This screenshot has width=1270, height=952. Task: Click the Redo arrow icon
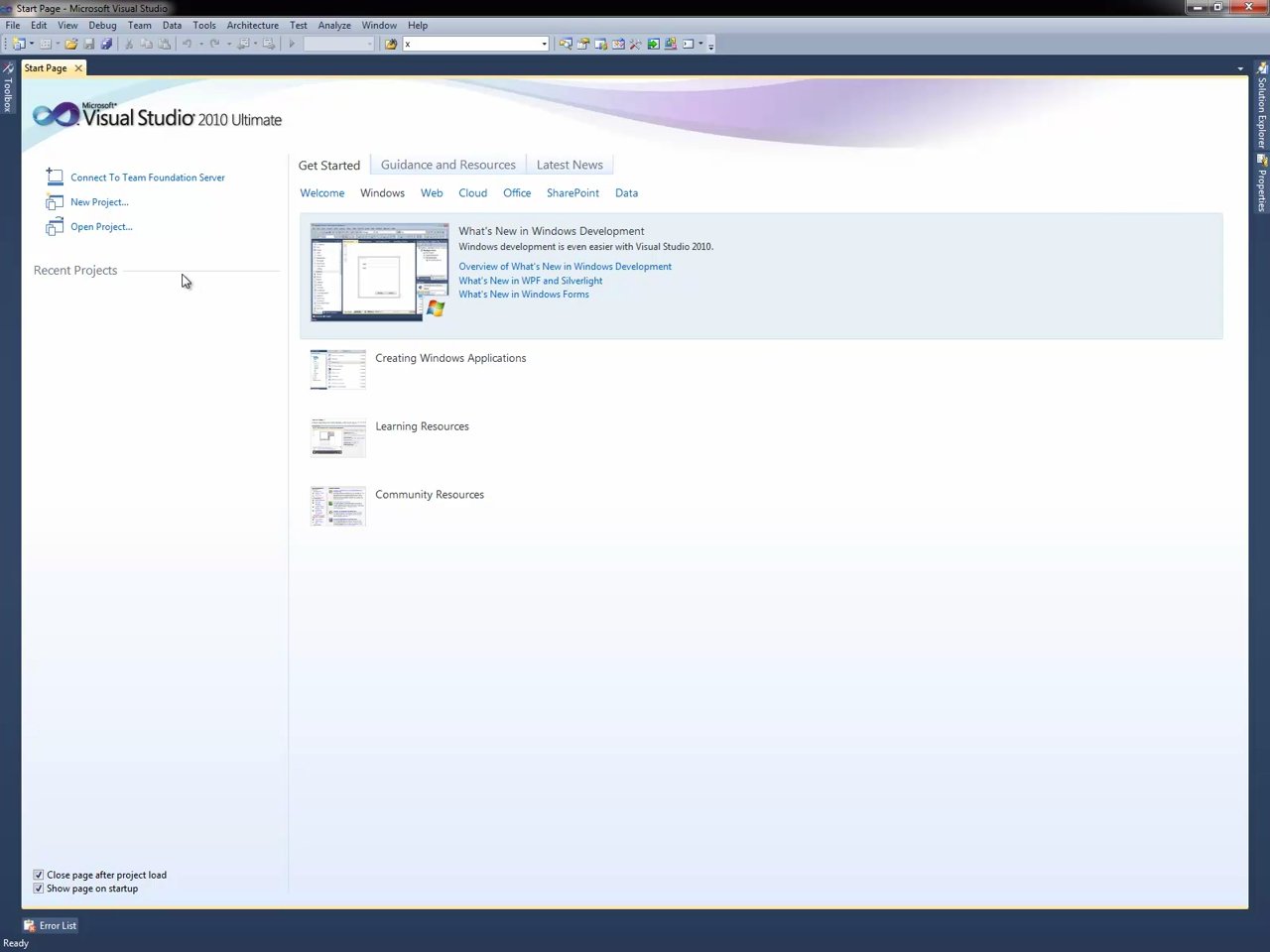pyautogui.click(x=214, y=44)
